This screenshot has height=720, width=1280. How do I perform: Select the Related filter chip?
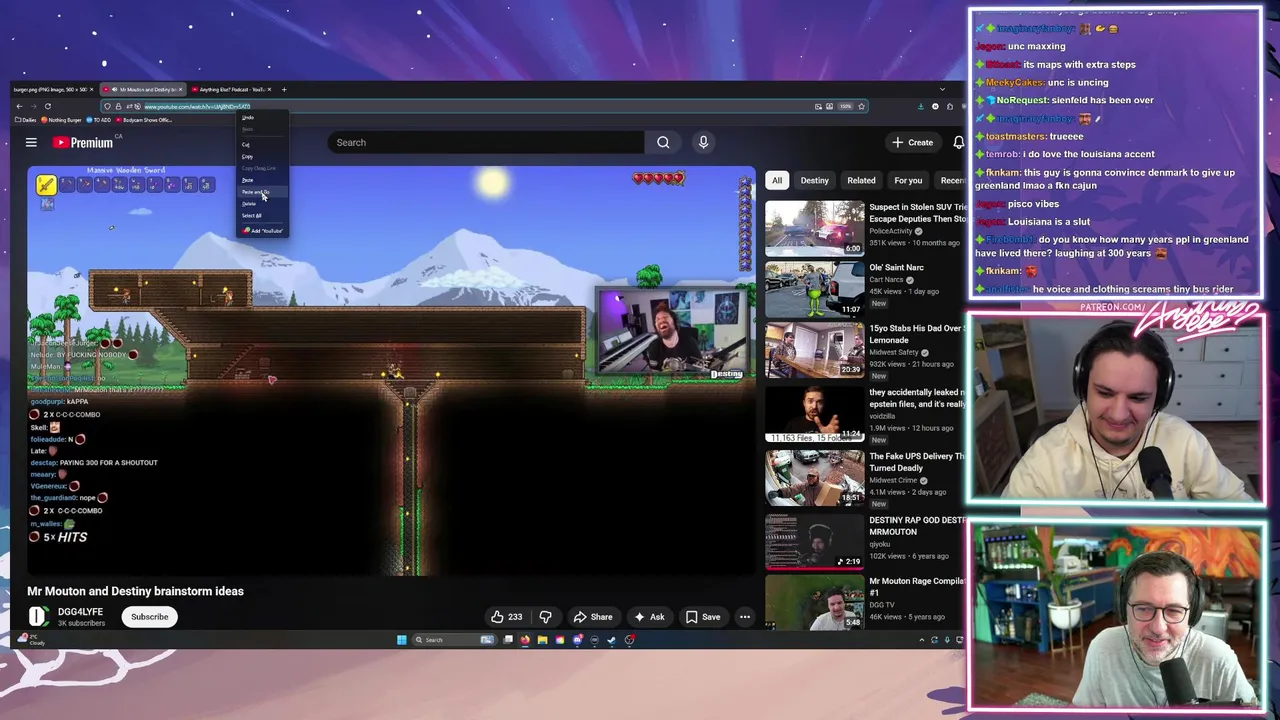click(x=861, y=180)
